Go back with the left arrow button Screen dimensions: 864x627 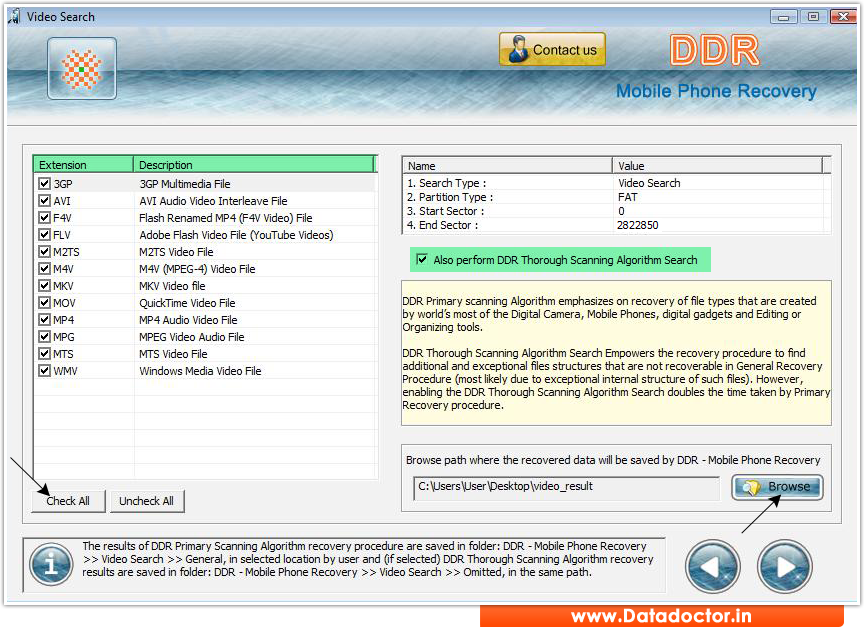(x=712, y=566)
